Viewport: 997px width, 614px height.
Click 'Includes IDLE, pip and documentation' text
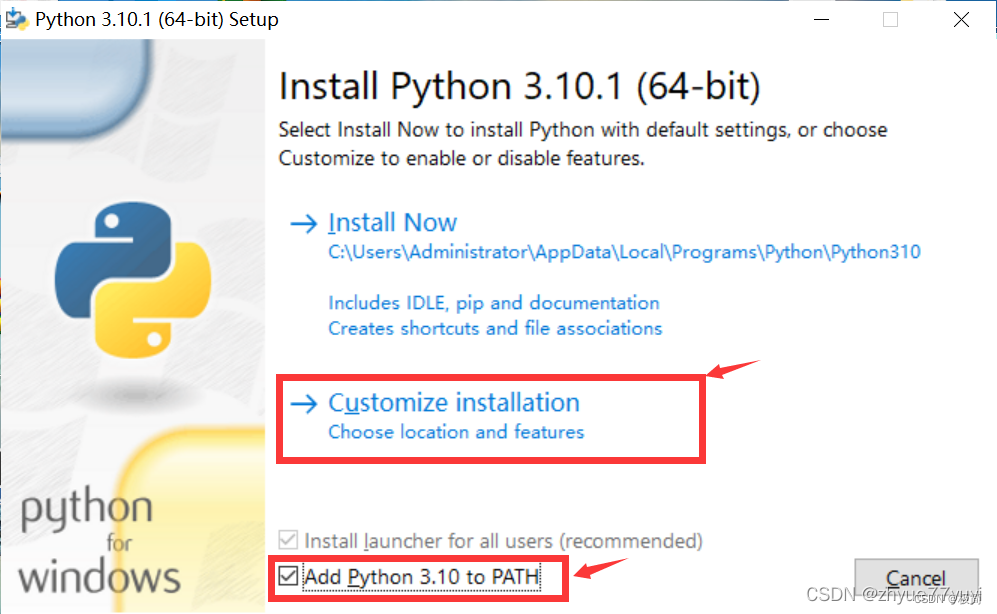[494, 303]
